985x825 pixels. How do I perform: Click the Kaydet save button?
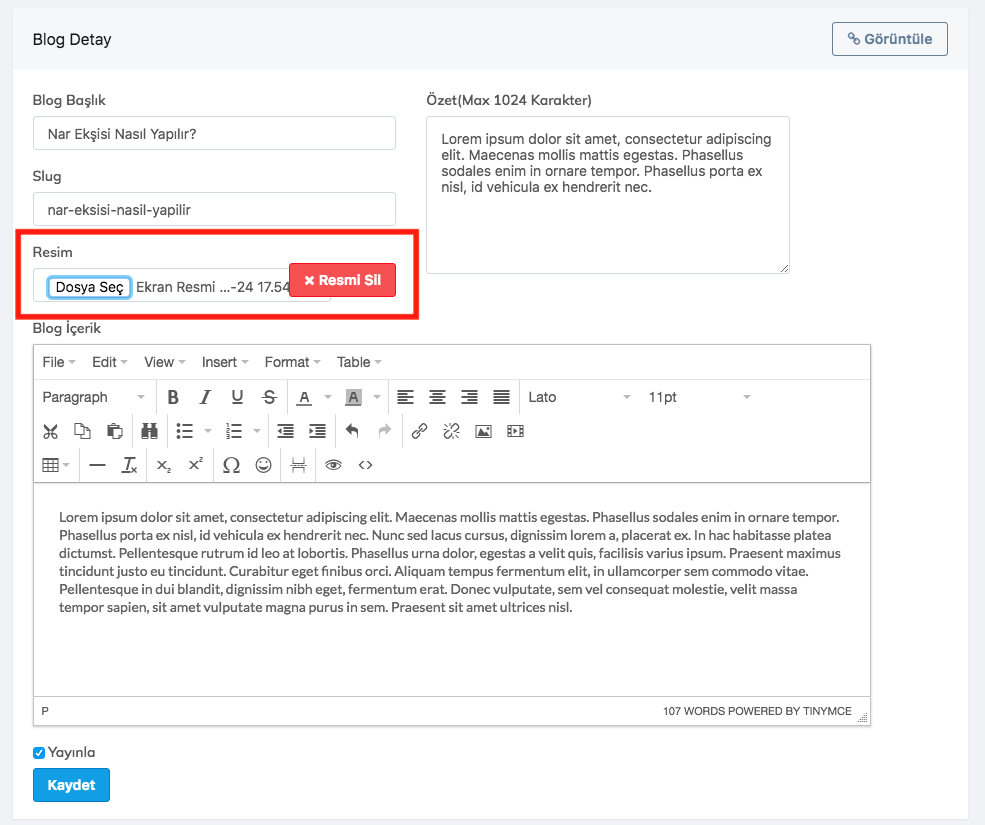pyautogui.click(x=71, y=785)
